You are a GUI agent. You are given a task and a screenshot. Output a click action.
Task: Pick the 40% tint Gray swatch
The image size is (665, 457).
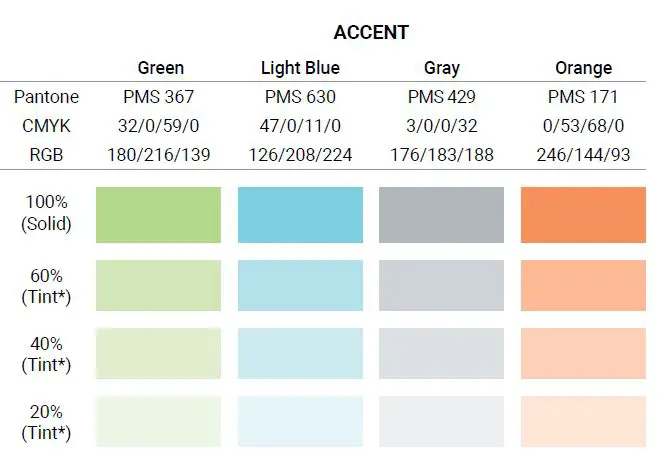click(442, 352)
